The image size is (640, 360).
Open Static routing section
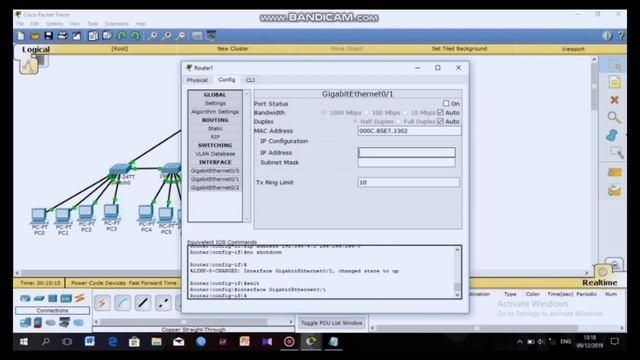click(x=215, y=128)
